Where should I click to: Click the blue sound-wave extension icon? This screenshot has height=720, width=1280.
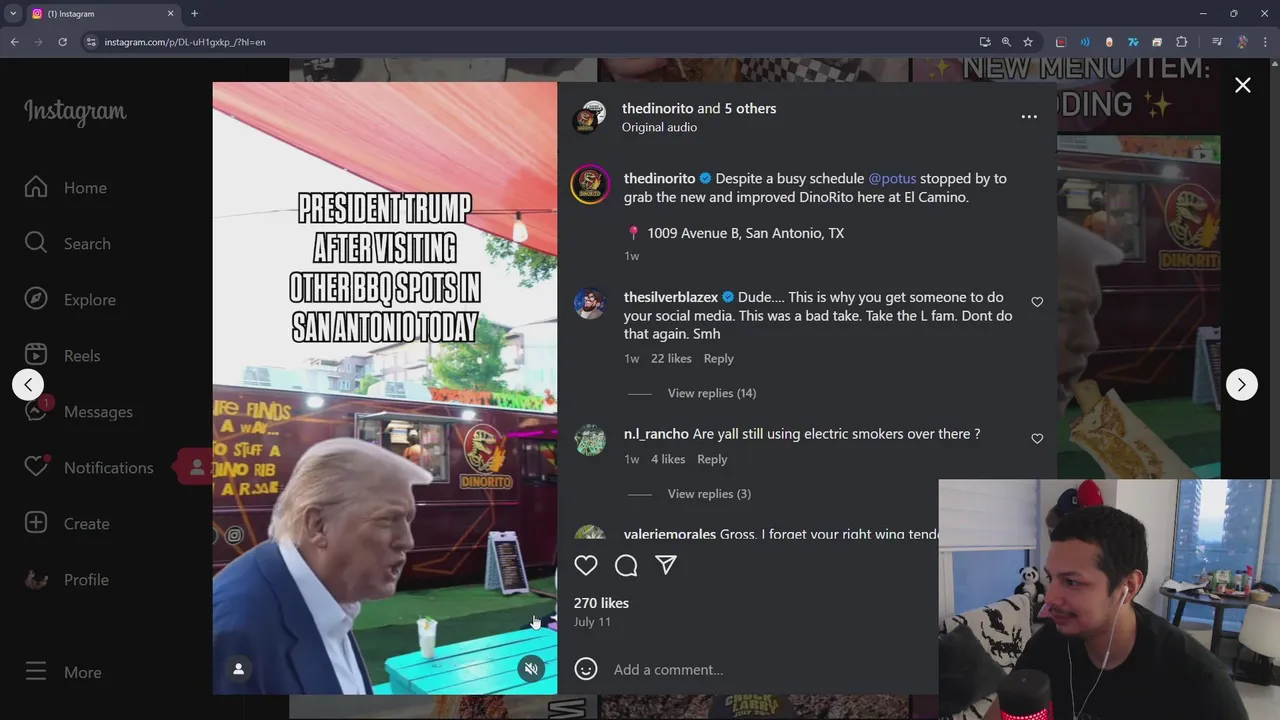pos(1085,42)
